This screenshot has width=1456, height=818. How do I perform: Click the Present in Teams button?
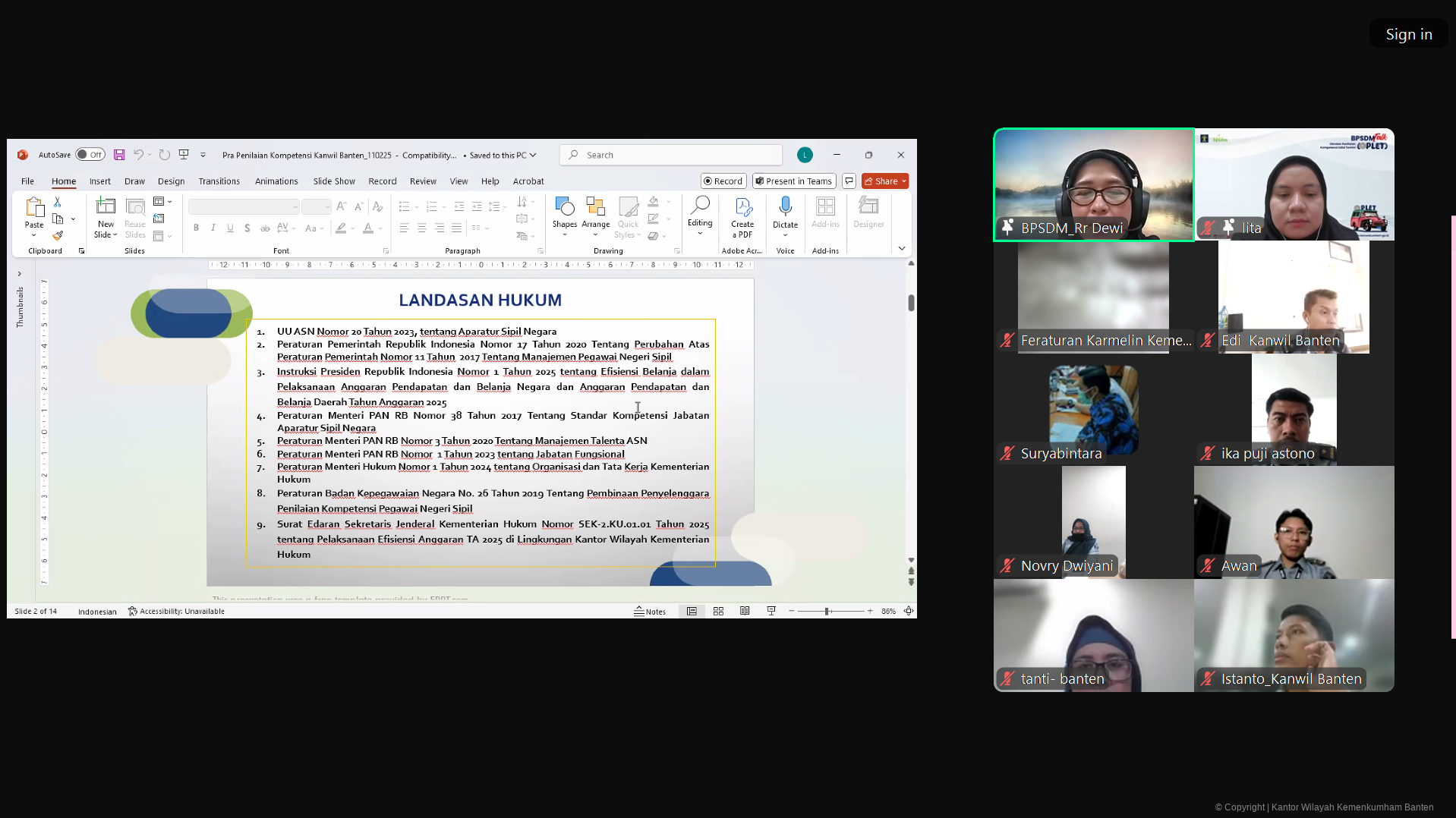(x=794, y=181)
